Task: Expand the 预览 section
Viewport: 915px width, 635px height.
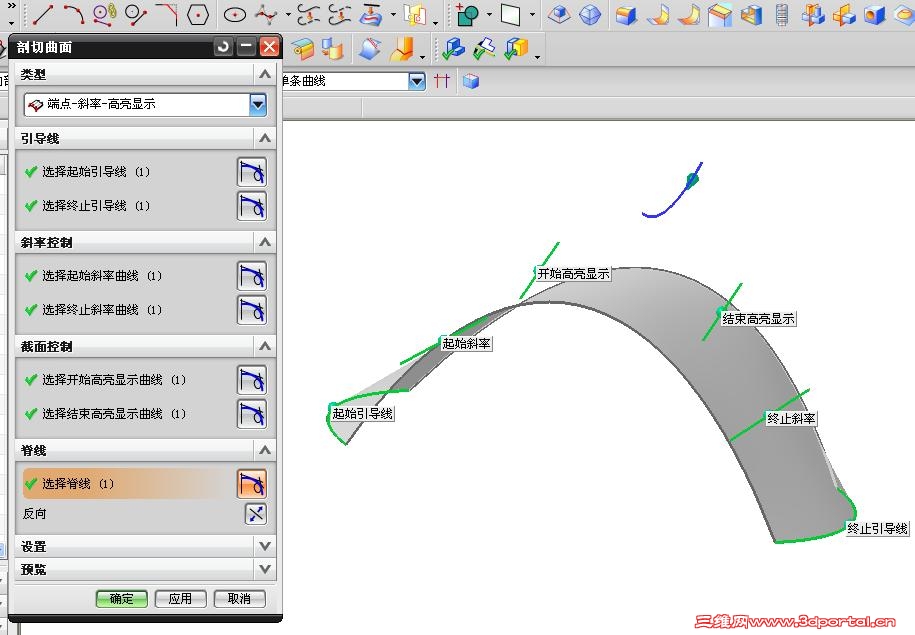Action: click(264, 568)
